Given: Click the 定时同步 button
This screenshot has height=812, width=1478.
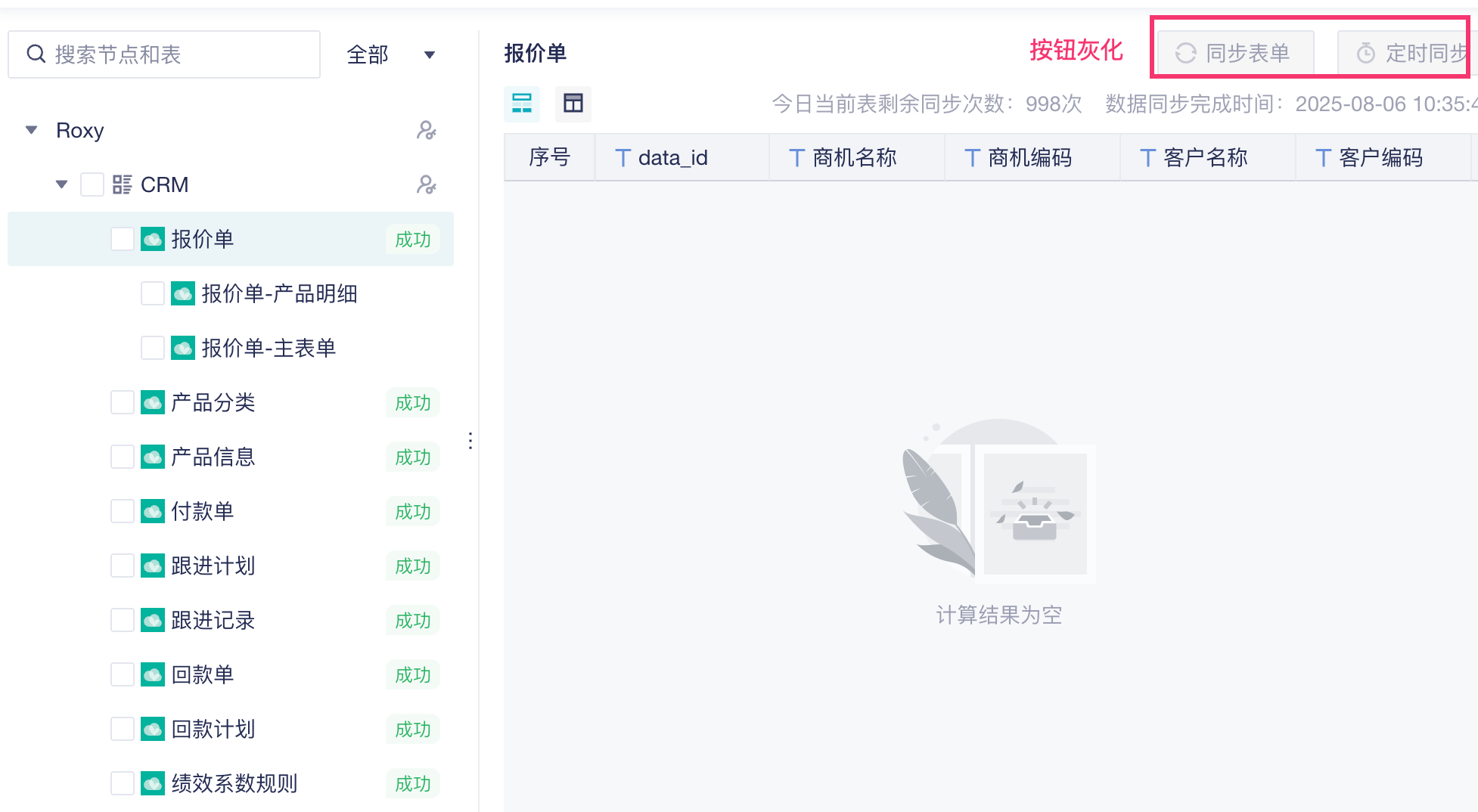Looking at the screenshot, I should point(1407,53).
